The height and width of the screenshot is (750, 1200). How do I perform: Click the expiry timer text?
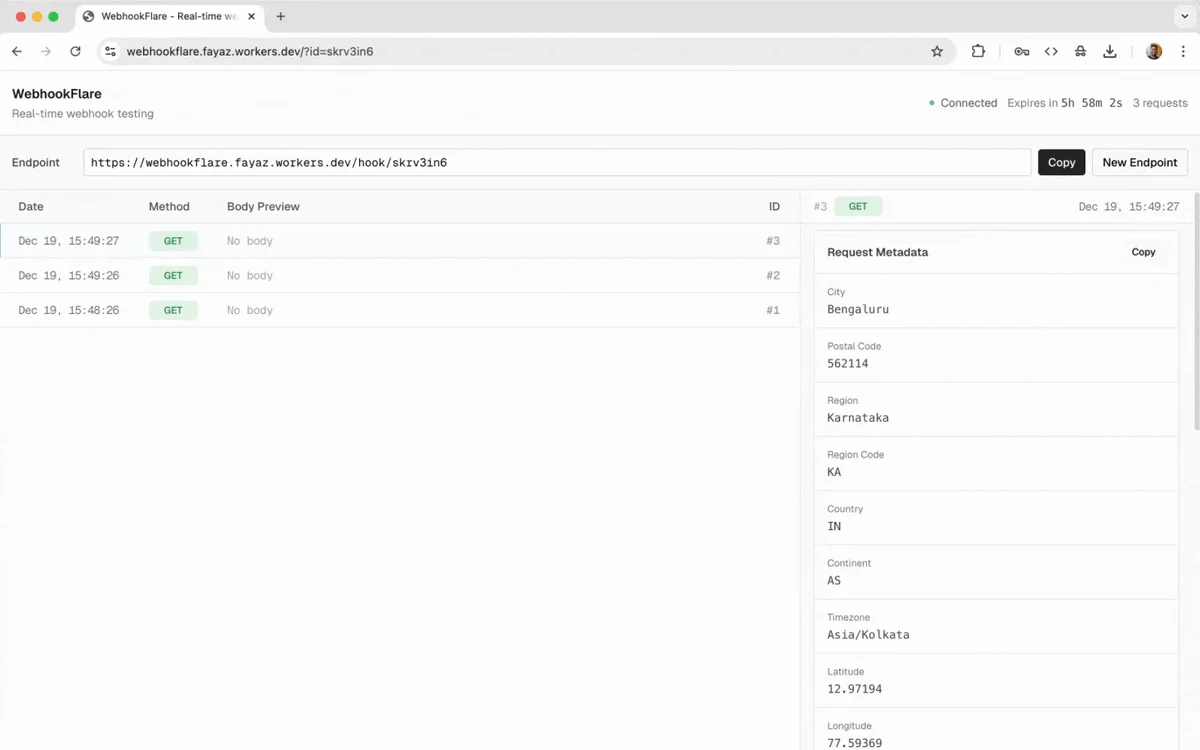[x=1064, y=103]
